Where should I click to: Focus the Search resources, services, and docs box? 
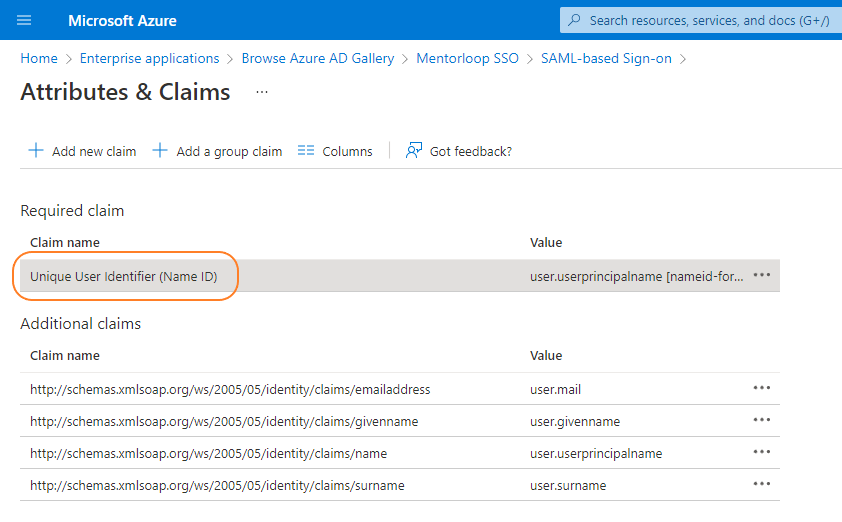[x=701, y=20]
